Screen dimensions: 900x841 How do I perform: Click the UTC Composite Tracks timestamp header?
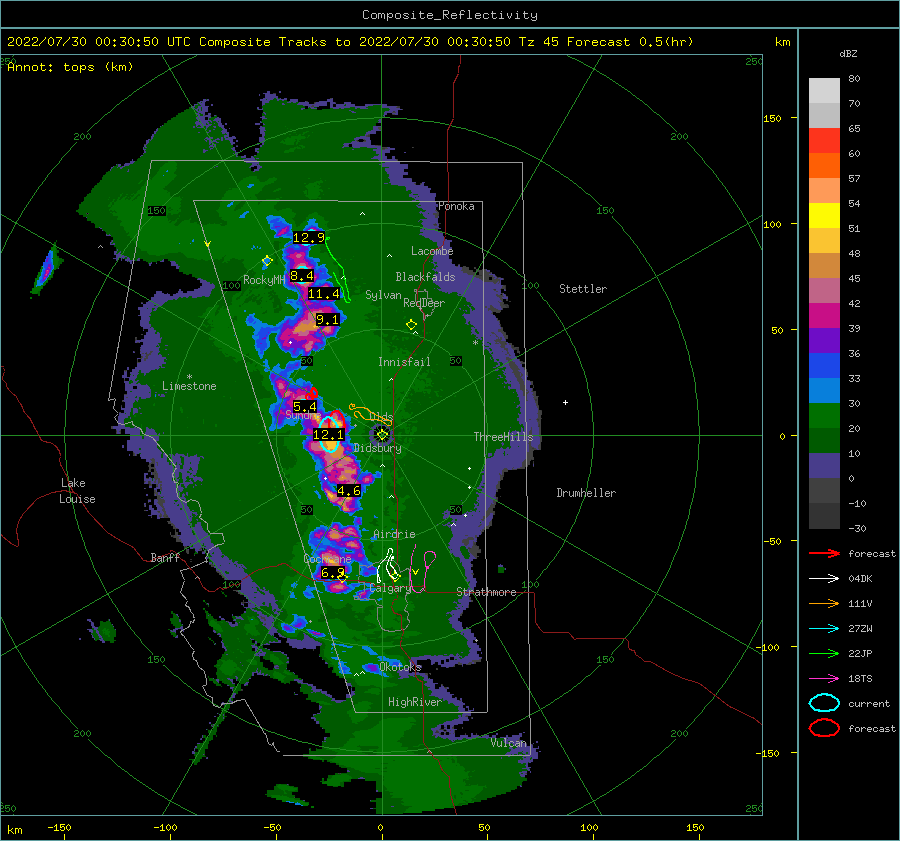350,42
